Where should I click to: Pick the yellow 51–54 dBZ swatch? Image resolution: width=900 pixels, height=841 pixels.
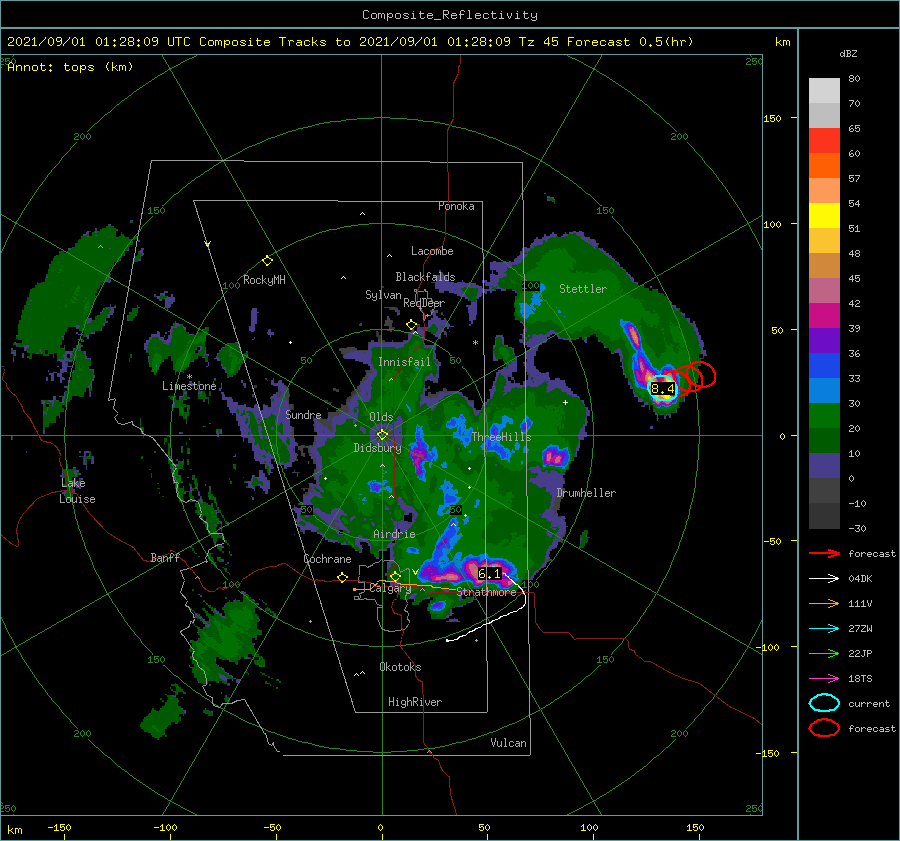[x=824, y=215]
